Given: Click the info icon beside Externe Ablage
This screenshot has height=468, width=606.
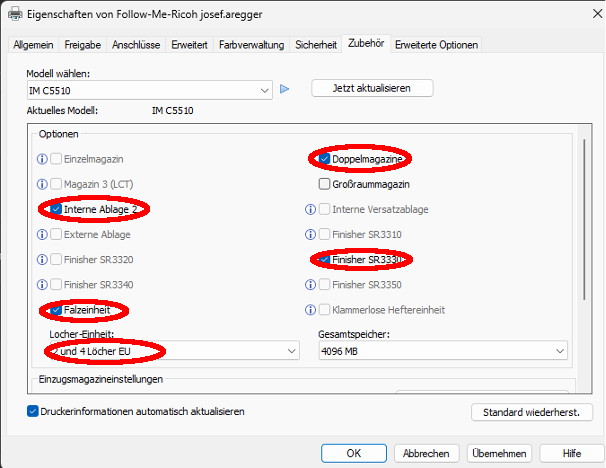Looking at the screenshot, I should [x=42, y=234].
